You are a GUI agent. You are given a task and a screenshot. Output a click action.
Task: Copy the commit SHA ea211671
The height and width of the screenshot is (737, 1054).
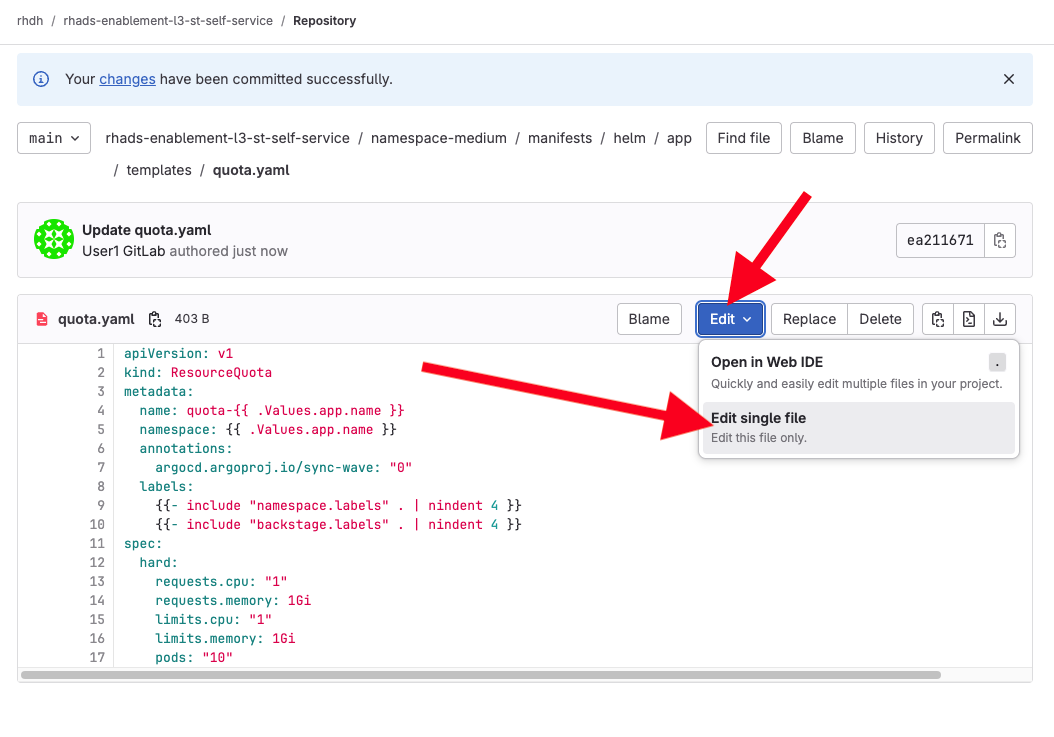coord(999,240)
